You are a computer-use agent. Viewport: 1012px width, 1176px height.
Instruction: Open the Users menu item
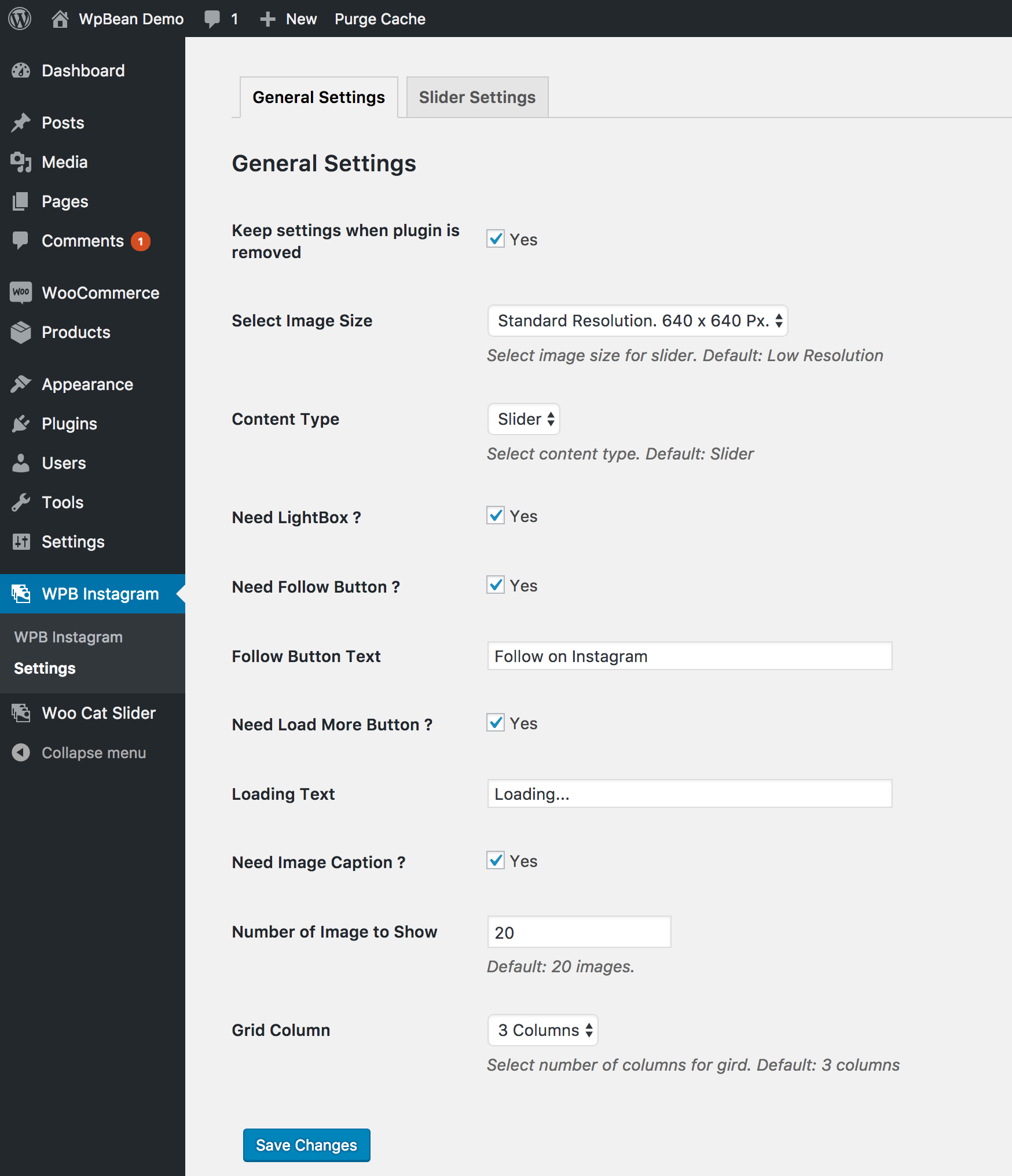[x=93, y=463]
